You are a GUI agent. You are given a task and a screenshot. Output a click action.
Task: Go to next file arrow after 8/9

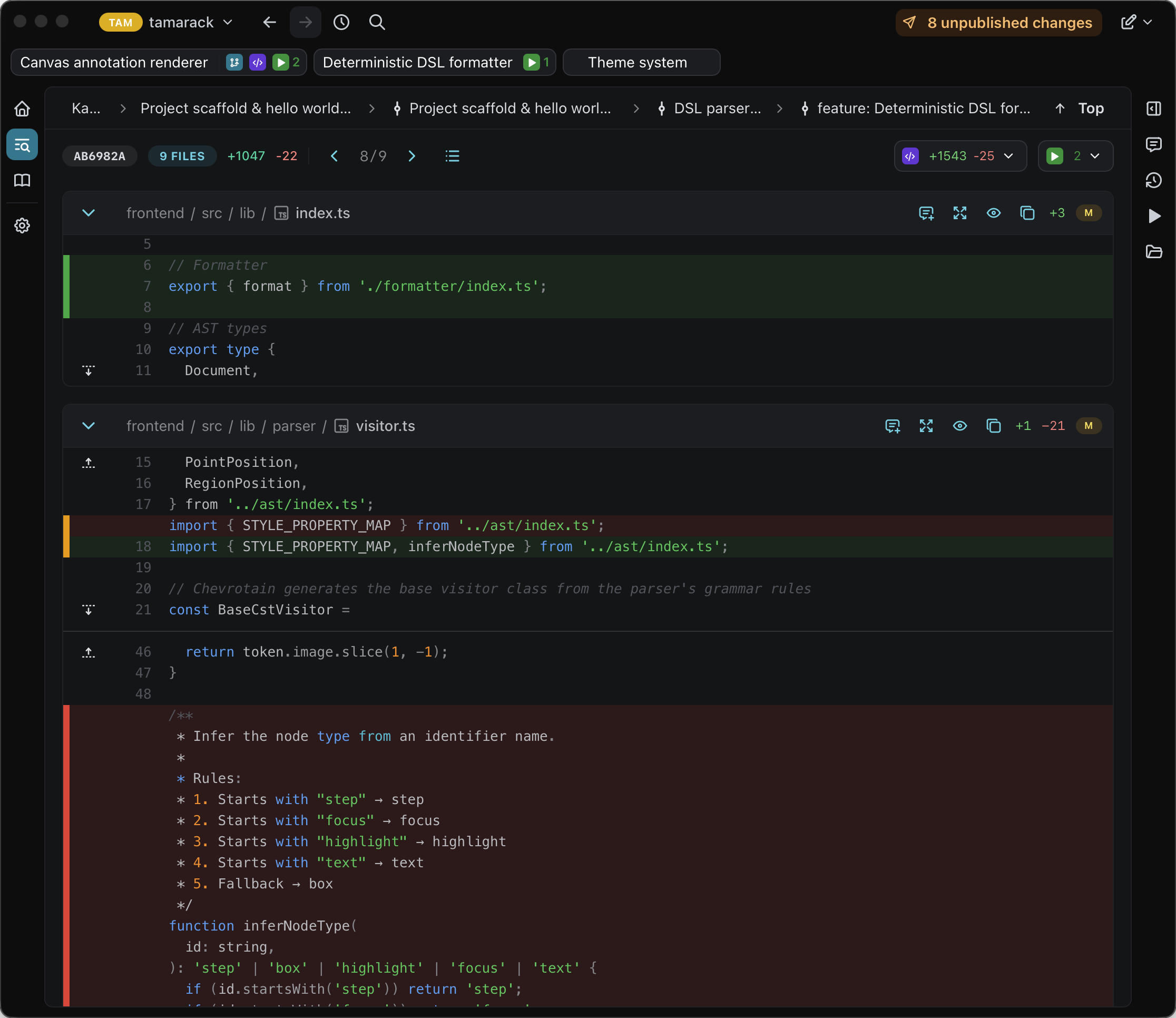(412, 156)
